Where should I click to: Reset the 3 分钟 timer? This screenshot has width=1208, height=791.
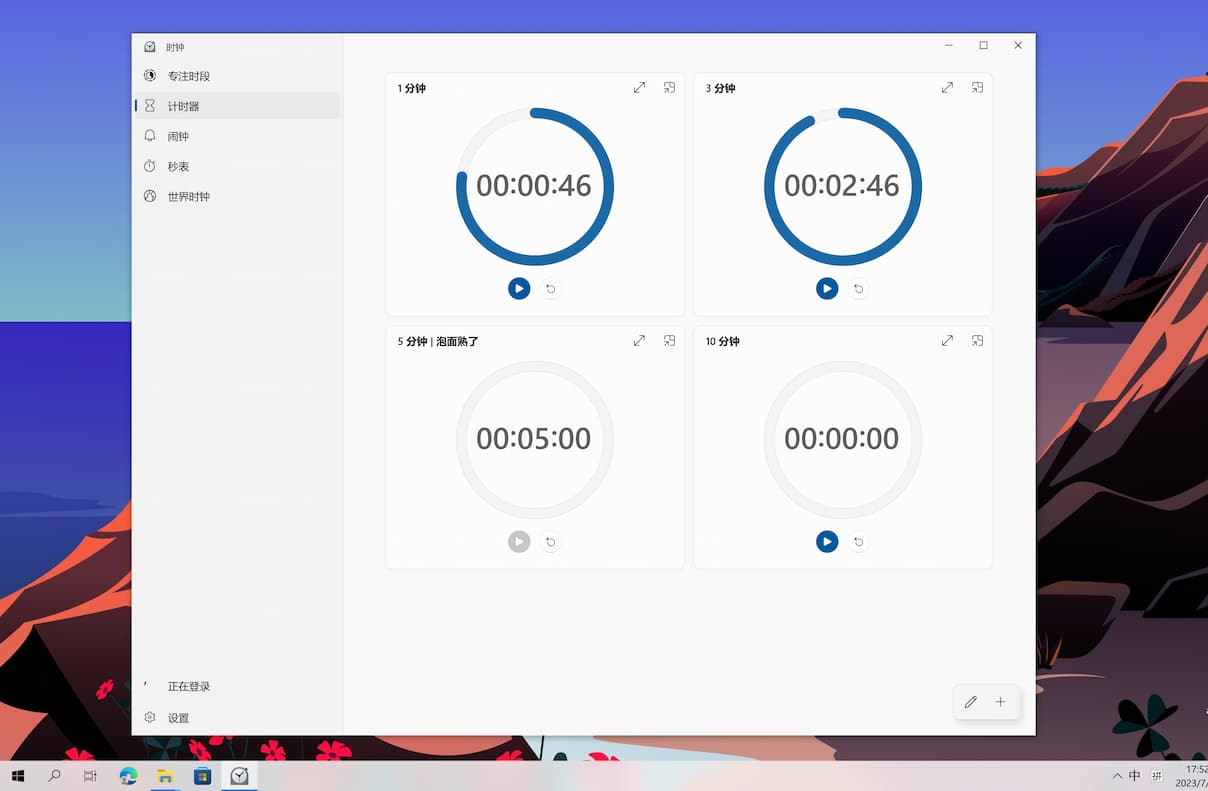click(x=858, y=289)
